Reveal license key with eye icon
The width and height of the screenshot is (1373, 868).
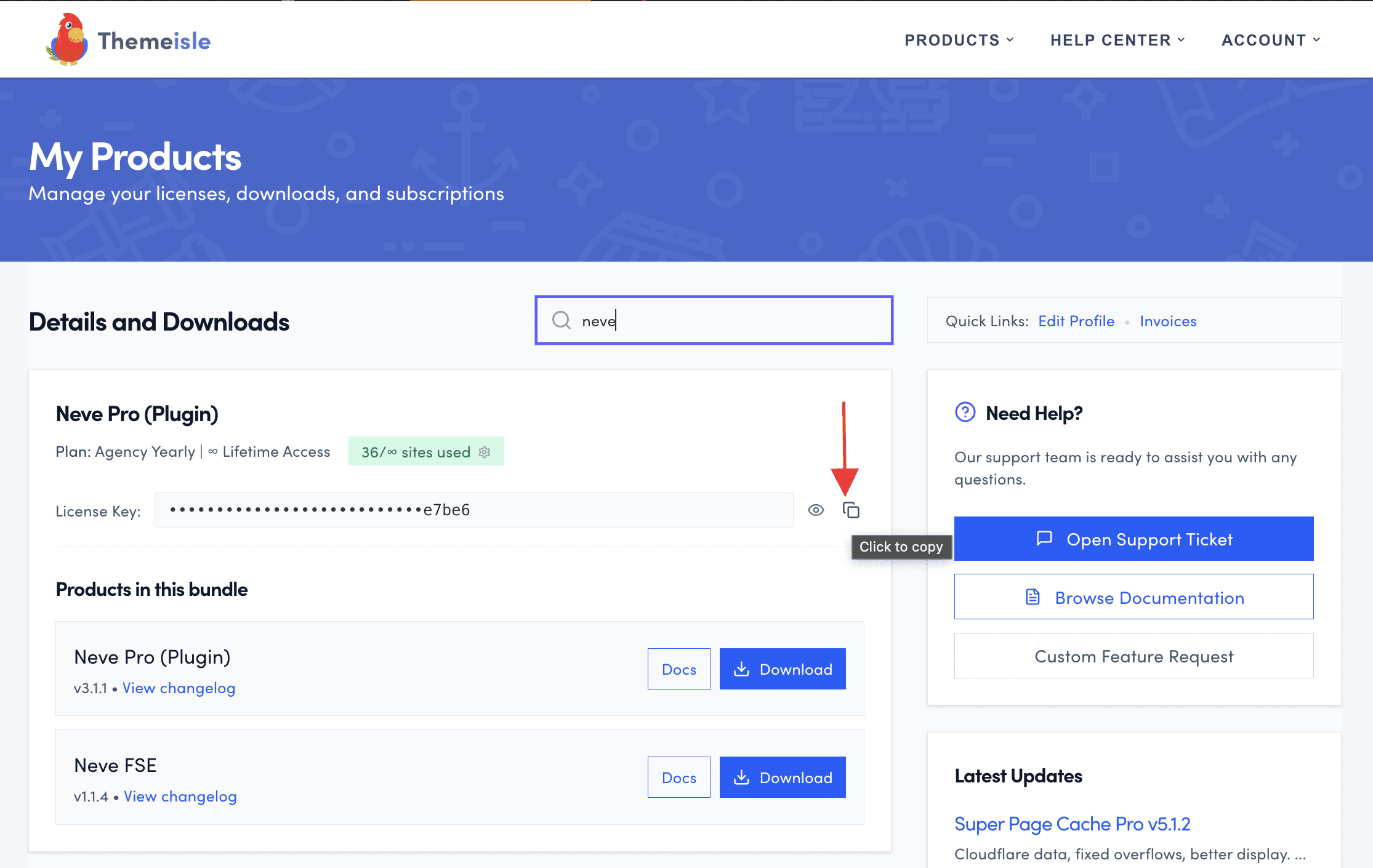coord(816,510)
